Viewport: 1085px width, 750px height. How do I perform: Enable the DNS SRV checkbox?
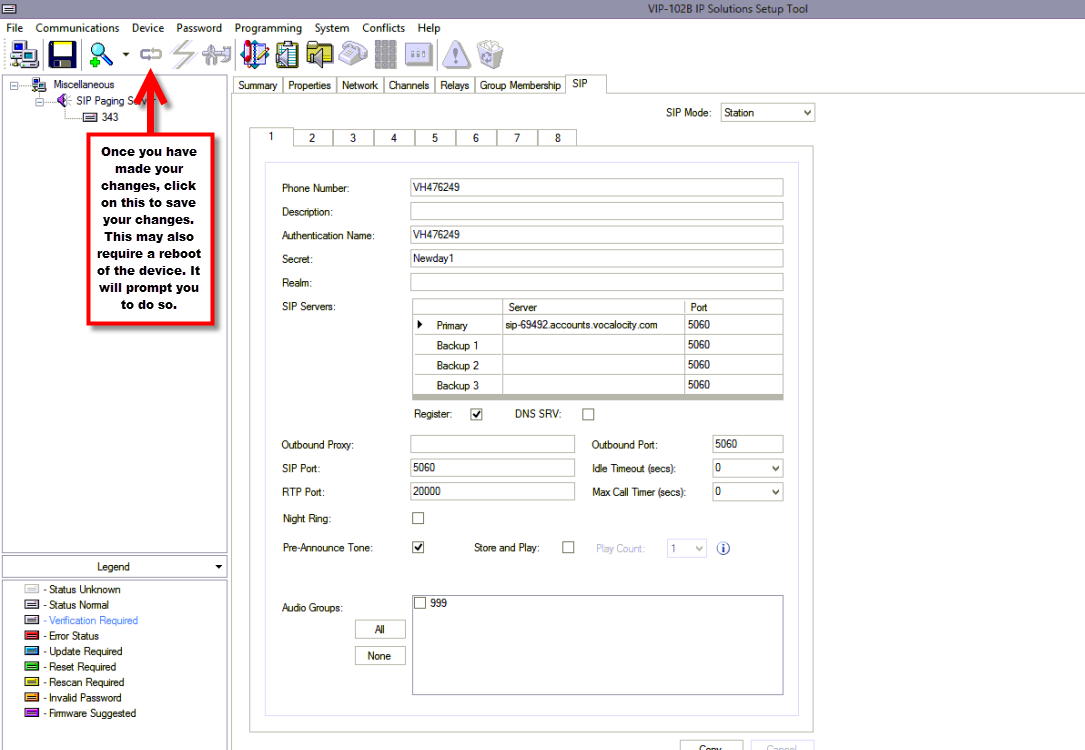tap(588, 414)
